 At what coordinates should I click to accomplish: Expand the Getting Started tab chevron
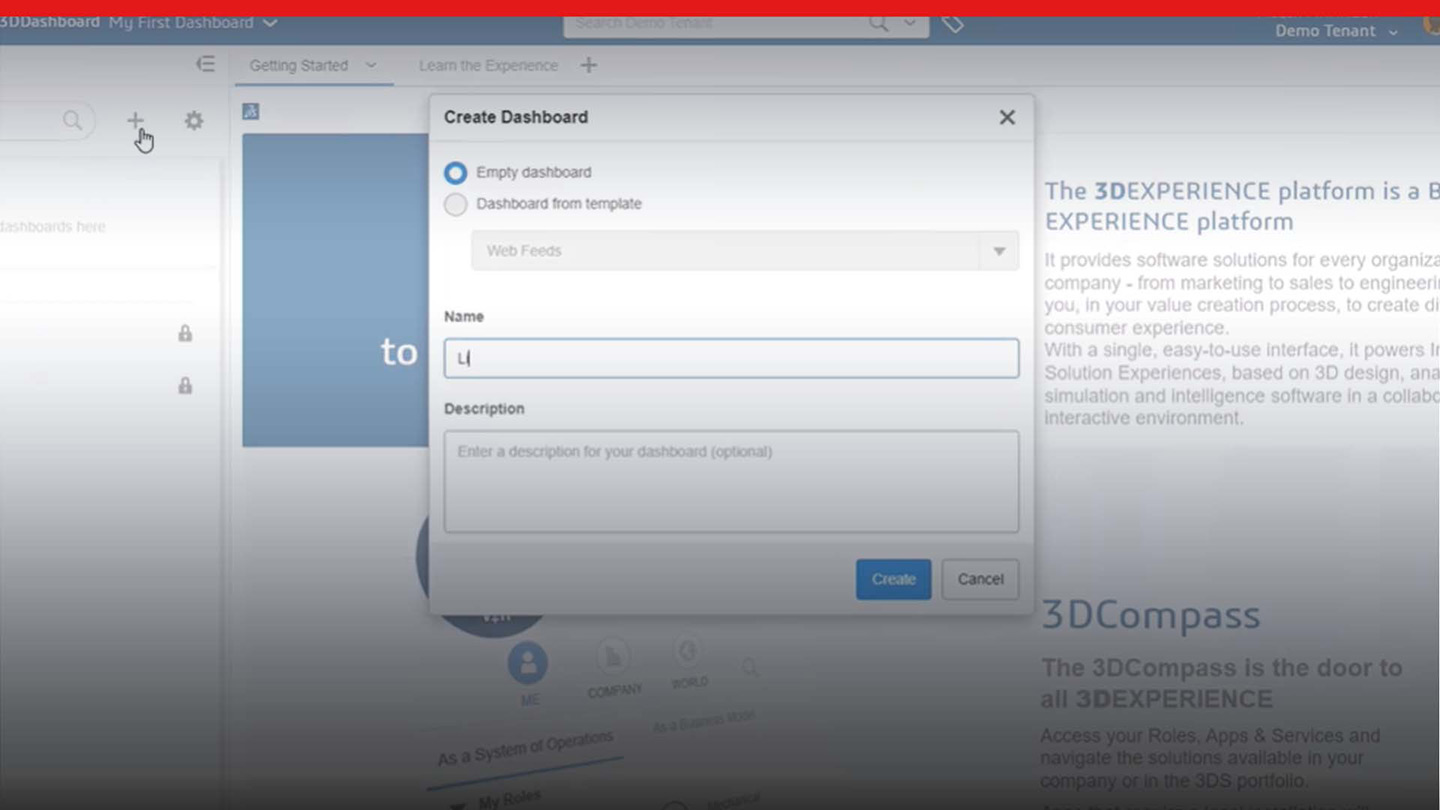point(371,65)
